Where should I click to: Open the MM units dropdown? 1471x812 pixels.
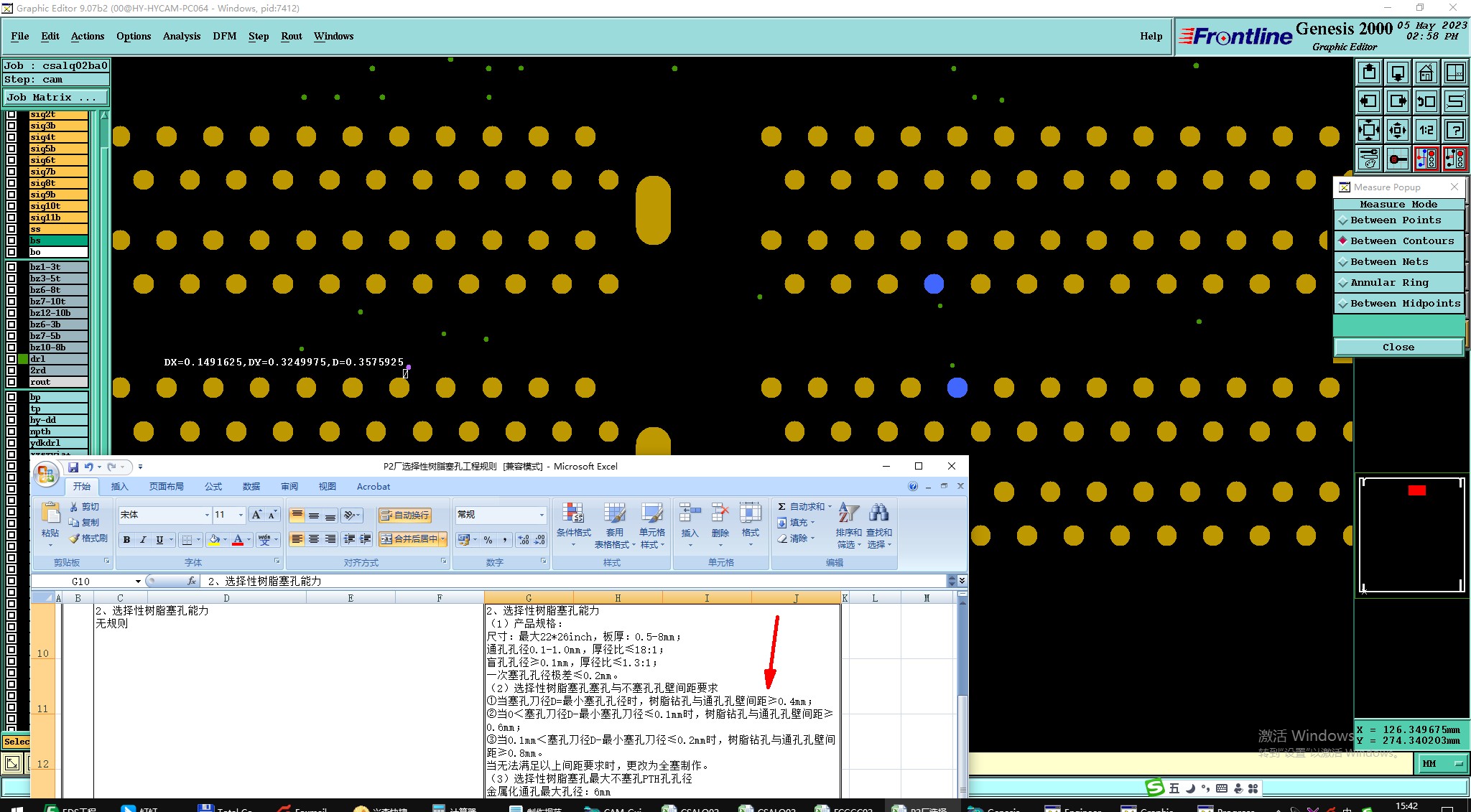click(x=1443, y=764)
